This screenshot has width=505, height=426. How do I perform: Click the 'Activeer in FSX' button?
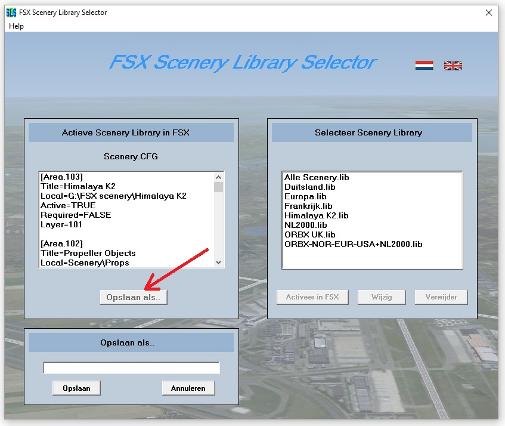pos(312,297)
